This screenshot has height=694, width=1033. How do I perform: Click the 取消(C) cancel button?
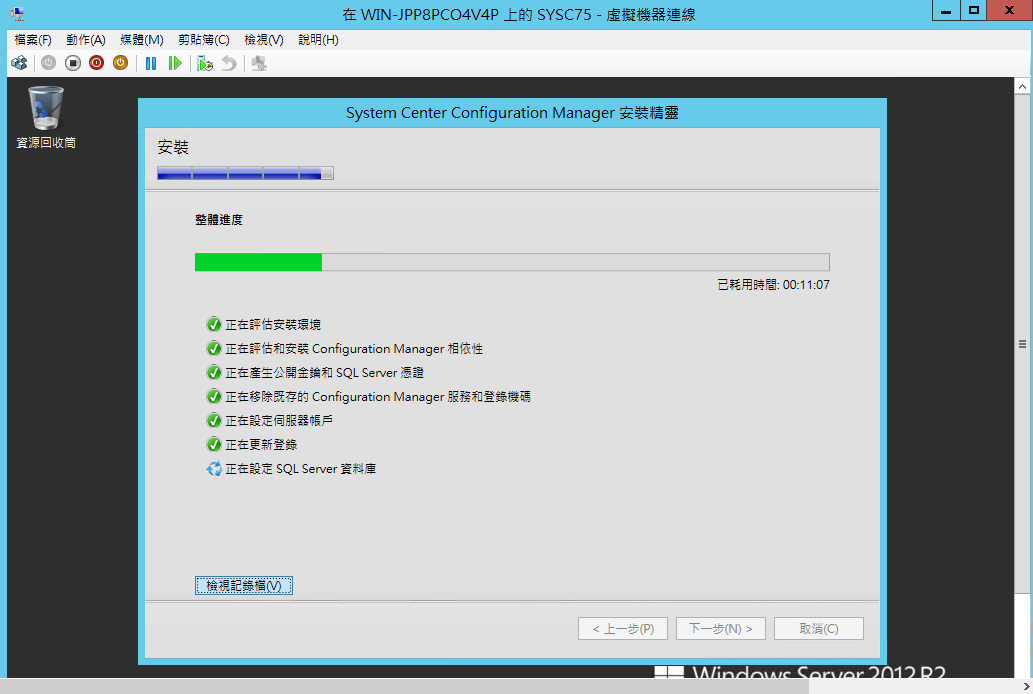click(x=819, y=629)
